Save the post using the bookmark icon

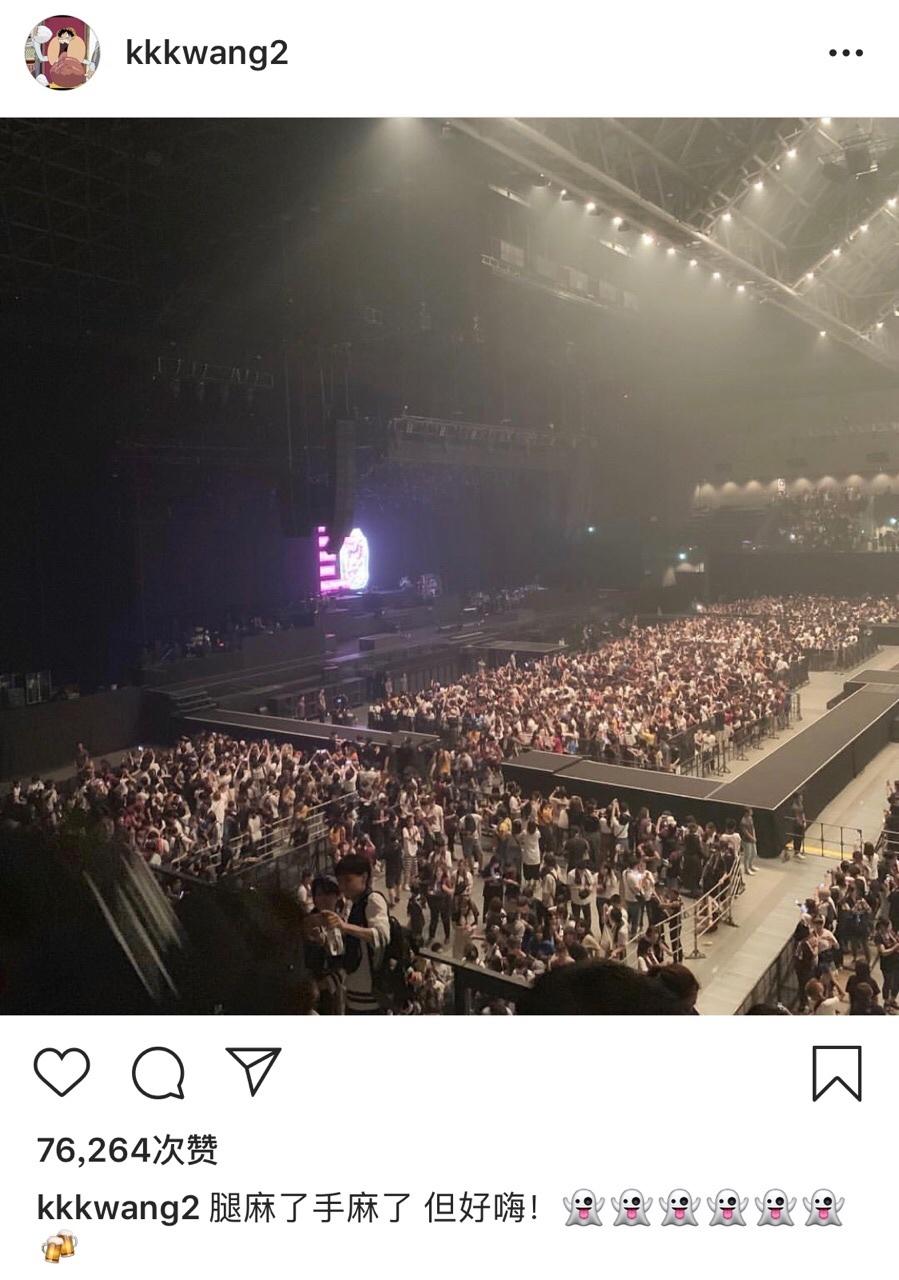(837, 1073)
